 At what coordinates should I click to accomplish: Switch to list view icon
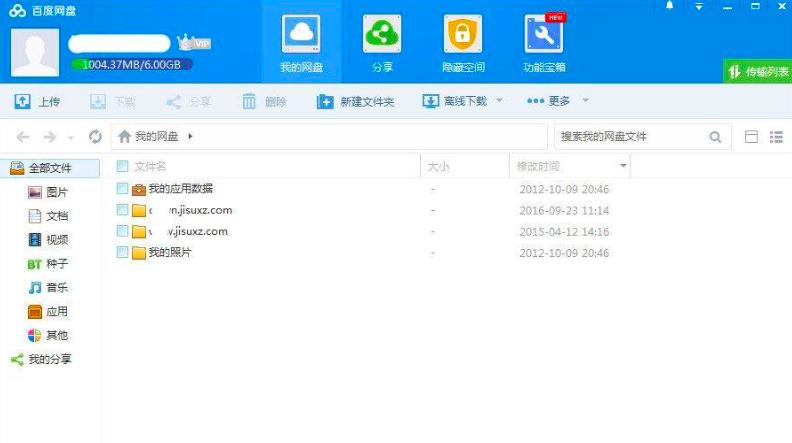[x=776, y=137]
